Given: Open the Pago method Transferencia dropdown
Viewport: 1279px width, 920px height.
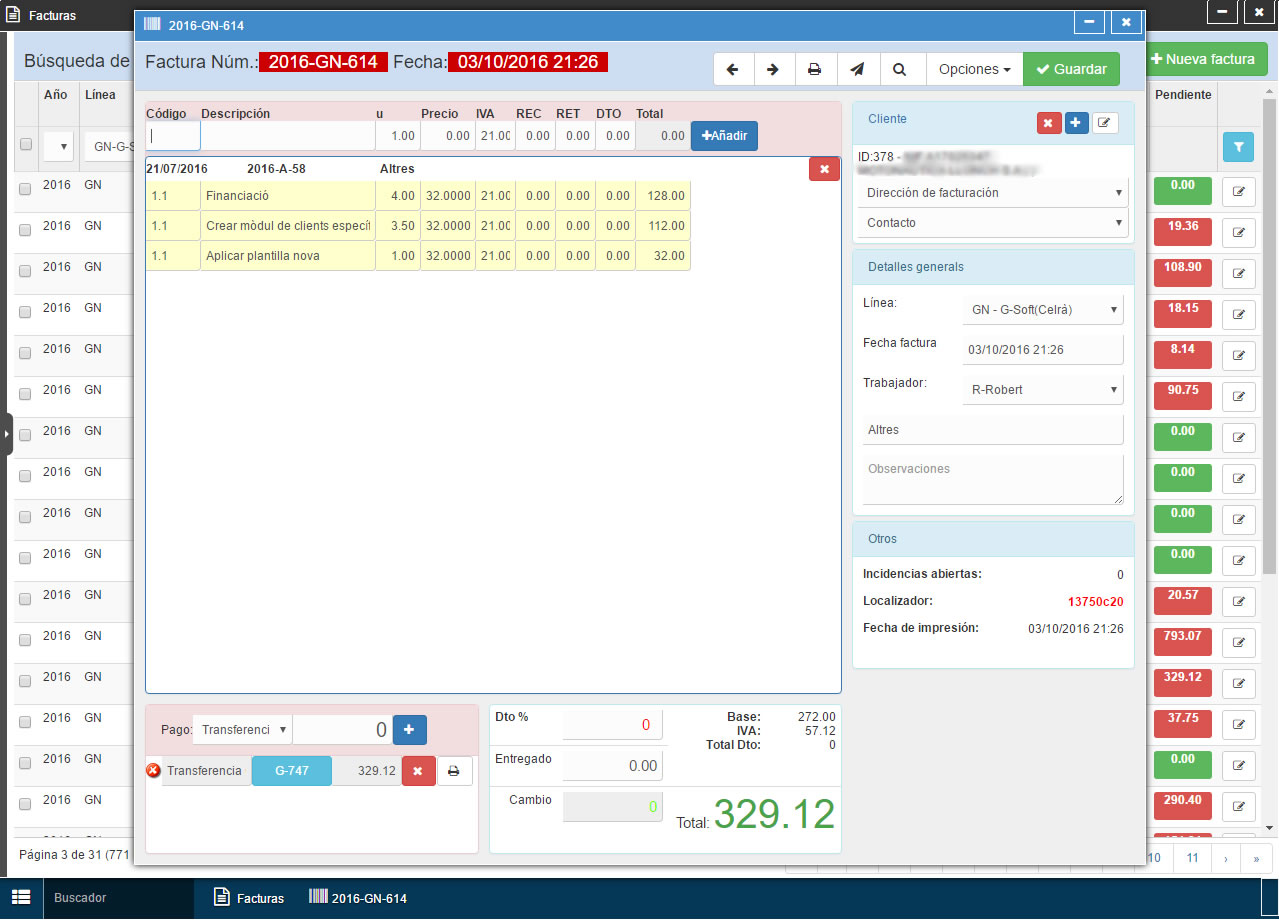Looking at the screenshot, I should [242, 730].
